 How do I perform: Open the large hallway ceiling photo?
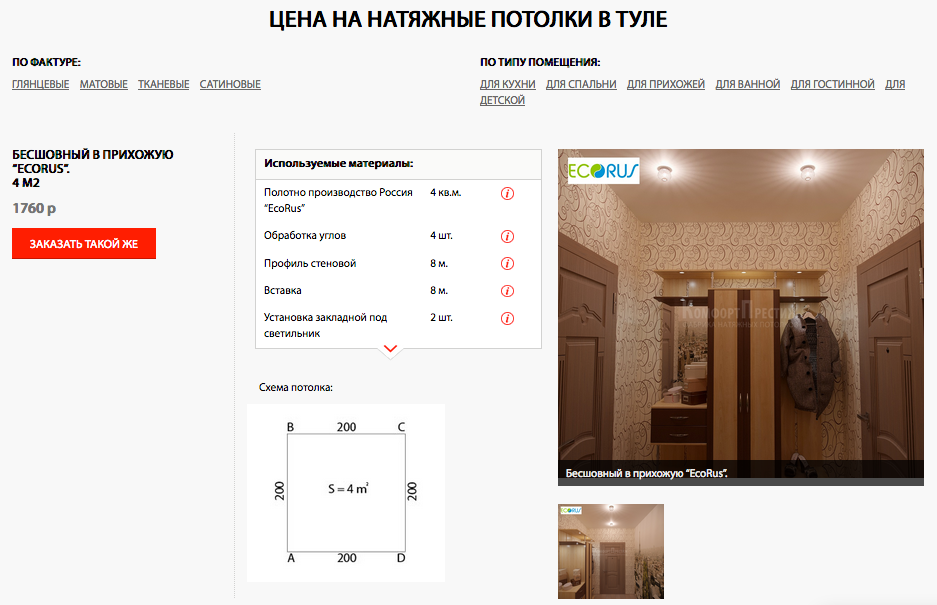click(x=741, y=317)
